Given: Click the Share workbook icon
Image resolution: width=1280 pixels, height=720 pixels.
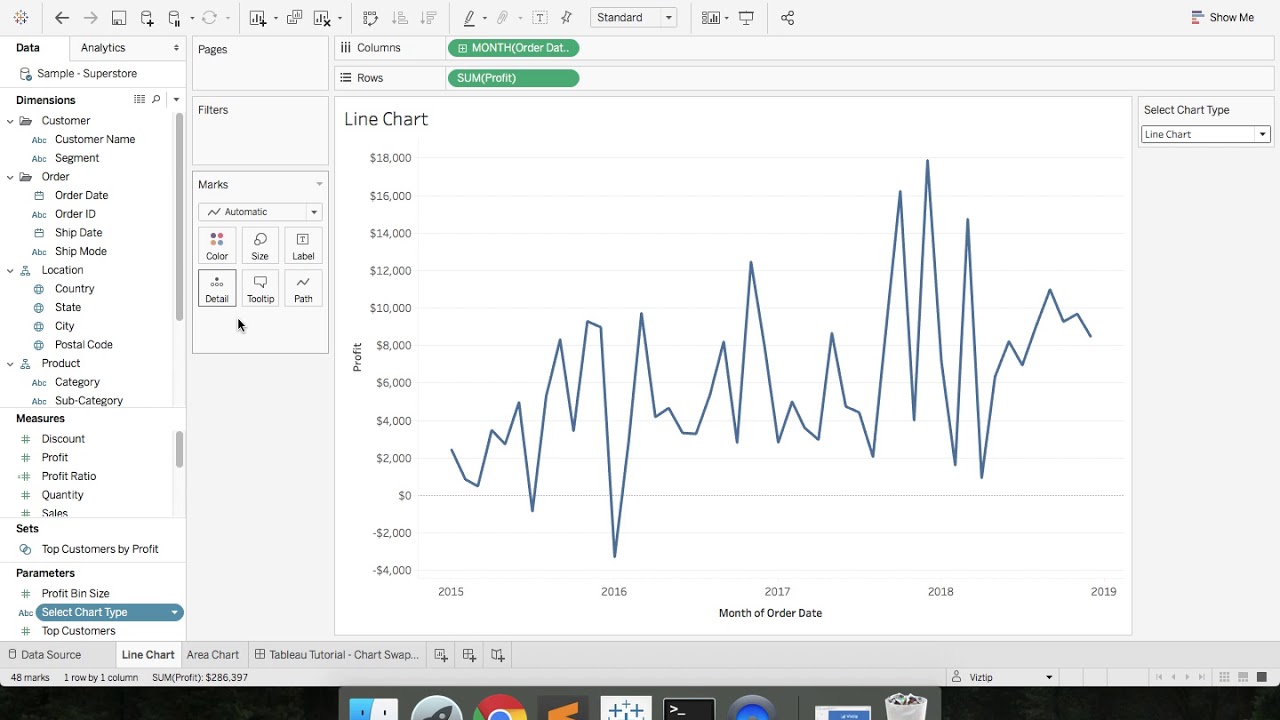Looking at the screenshot, I should (787, 18).
